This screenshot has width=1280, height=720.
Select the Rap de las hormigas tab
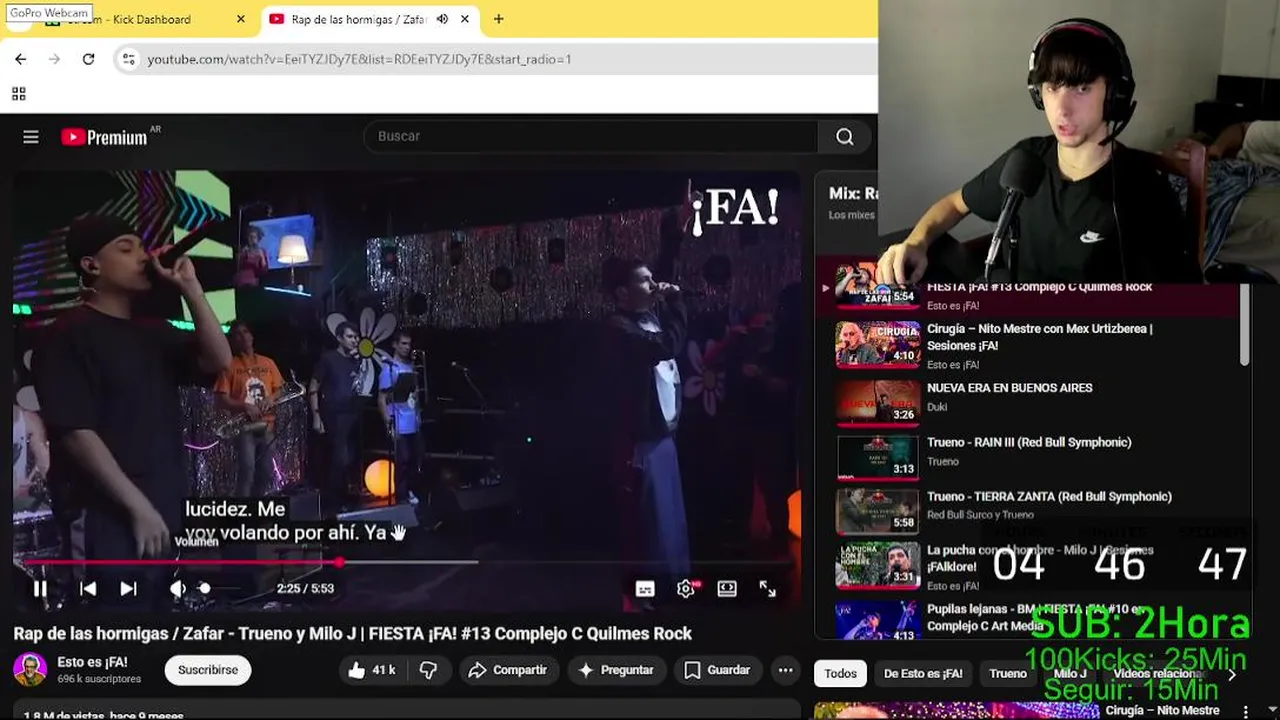[x=356, y=19]
